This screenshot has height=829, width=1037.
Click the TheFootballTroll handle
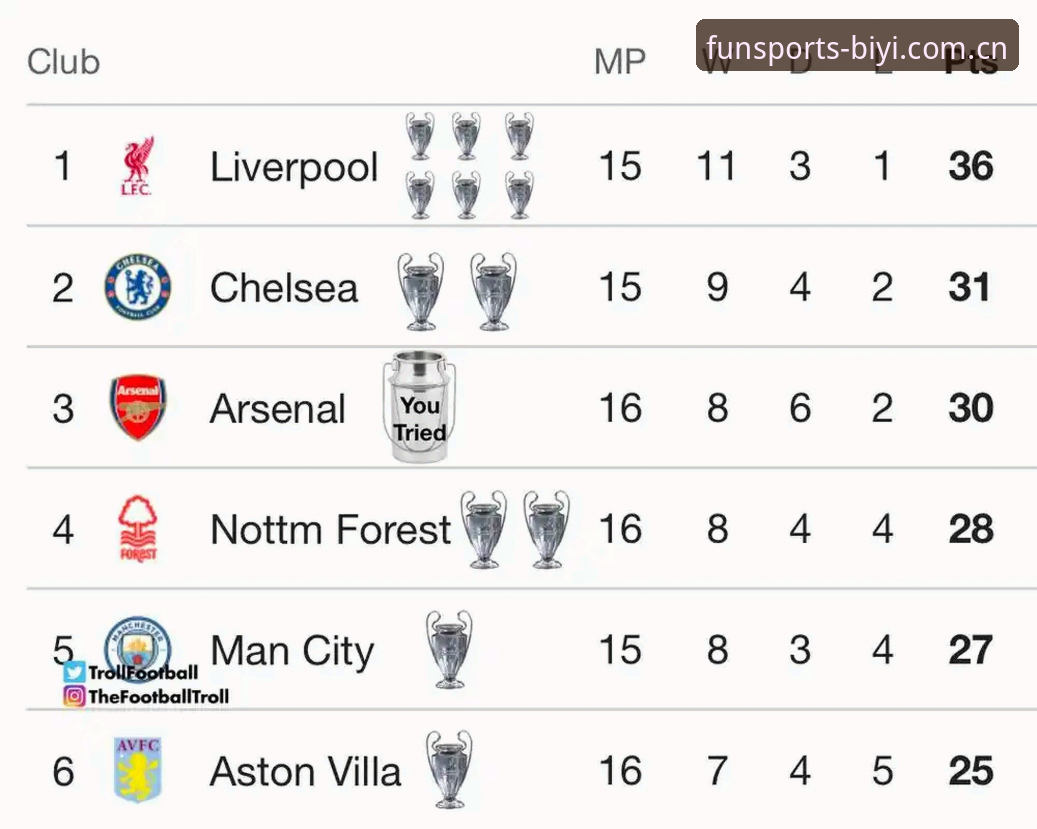click(159, 696)
